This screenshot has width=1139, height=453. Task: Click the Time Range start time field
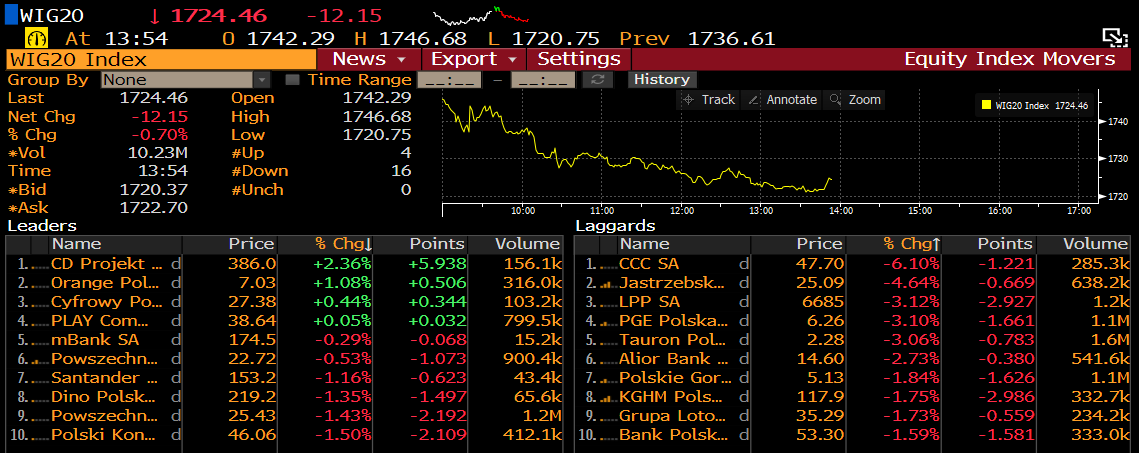(x=449, y=80)
